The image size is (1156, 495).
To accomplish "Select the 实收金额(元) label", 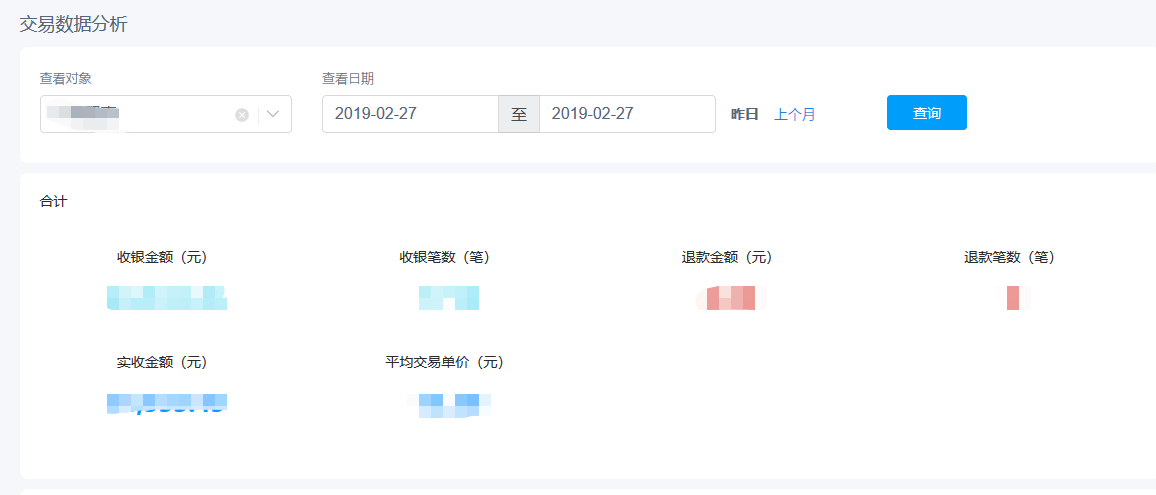I will [162, 363].
